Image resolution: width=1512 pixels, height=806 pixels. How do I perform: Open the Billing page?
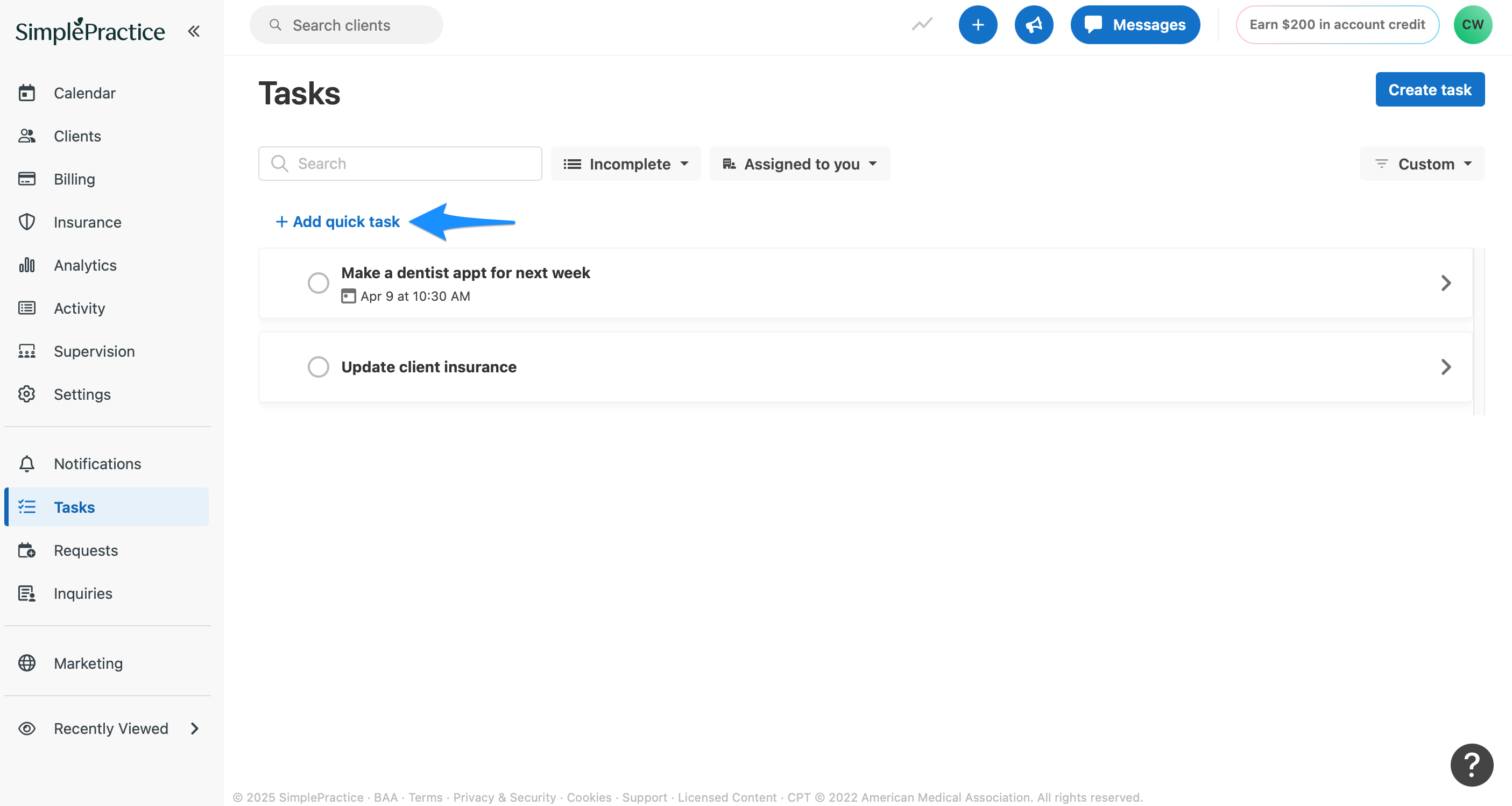coord(74,179)
